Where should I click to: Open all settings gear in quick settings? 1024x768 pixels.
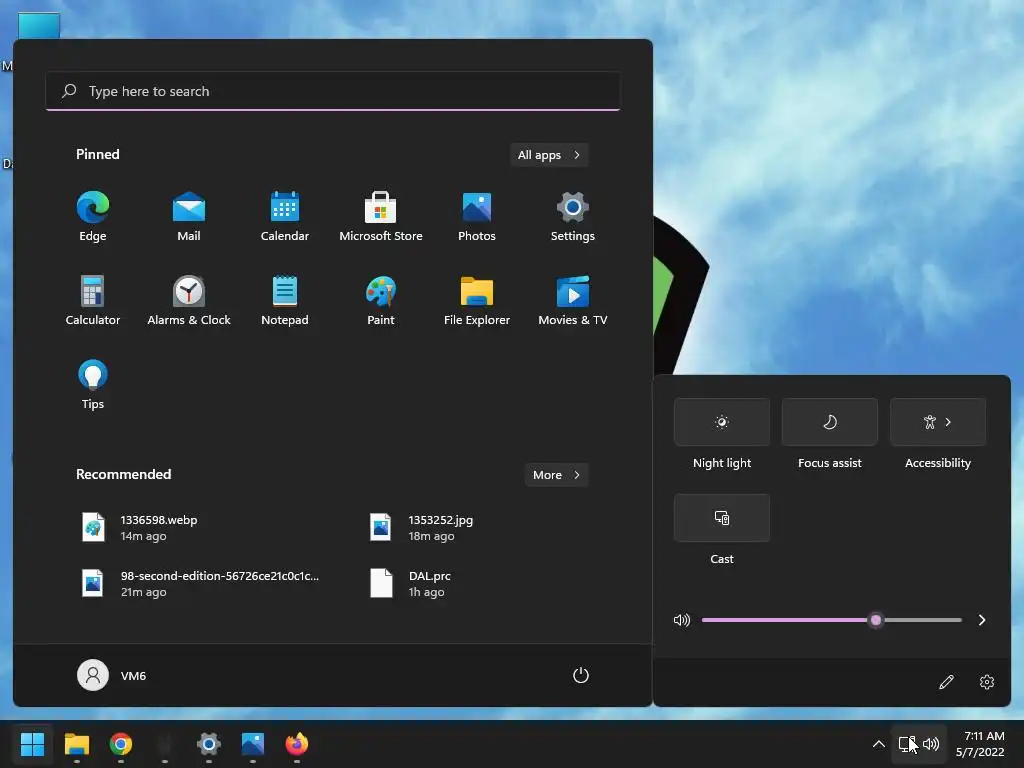click(x=987, y=682)
